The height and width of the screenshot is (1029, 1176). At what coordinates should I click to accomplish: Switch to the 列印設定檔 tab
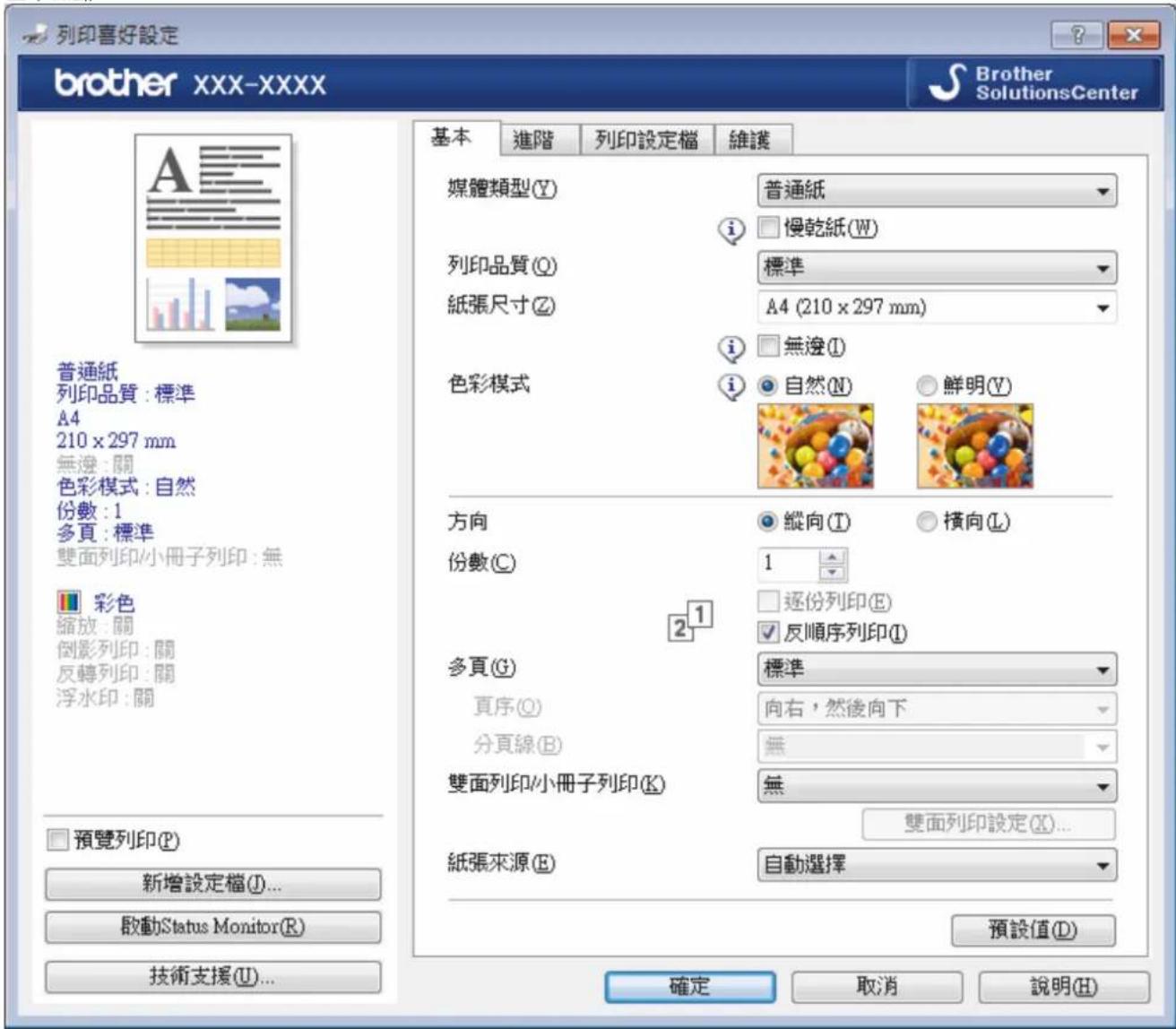(x=646, y=140)
